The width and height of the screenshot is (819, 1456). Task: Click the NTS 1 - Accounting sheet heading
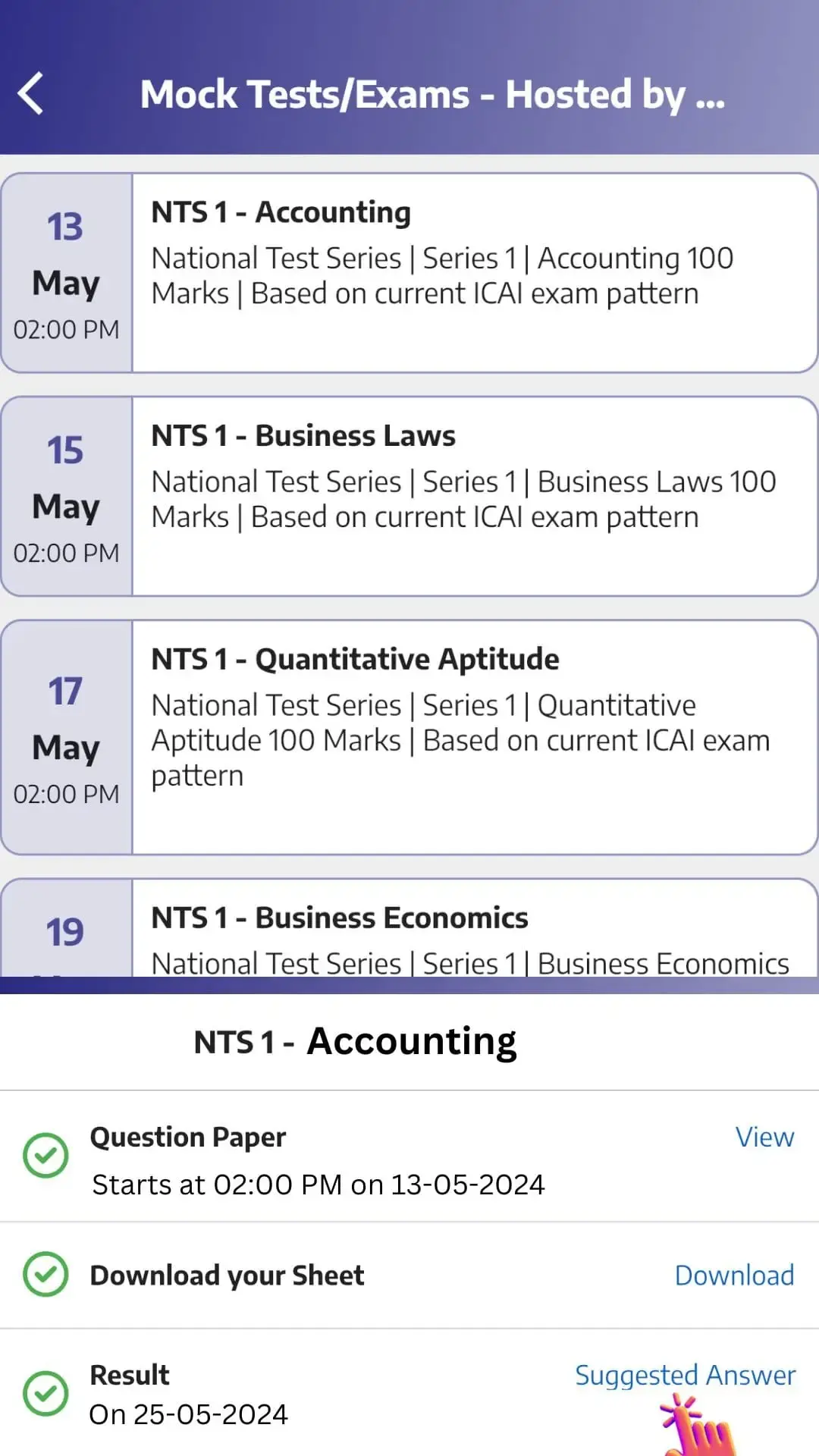pyautogui.click(x=355, y=1041)
